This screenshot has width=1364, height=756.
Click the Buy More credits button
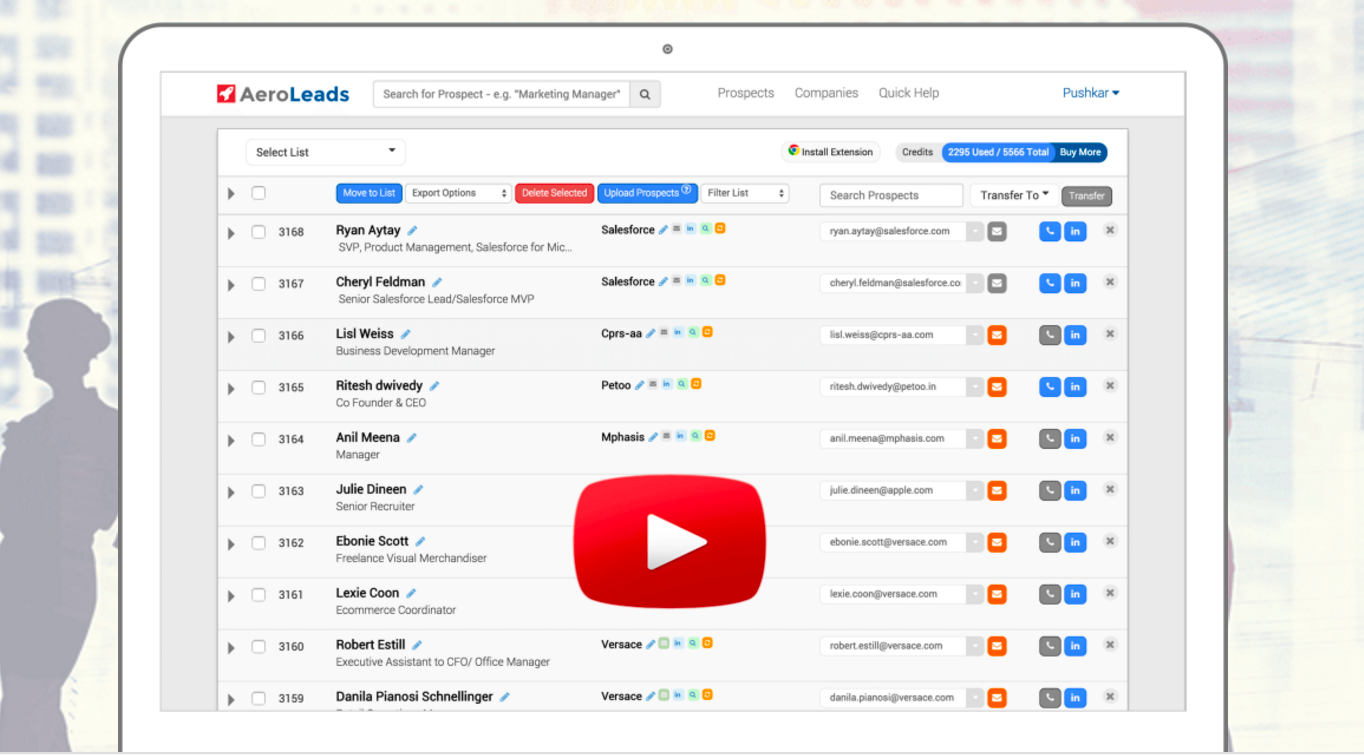(x=1080, y=152)
